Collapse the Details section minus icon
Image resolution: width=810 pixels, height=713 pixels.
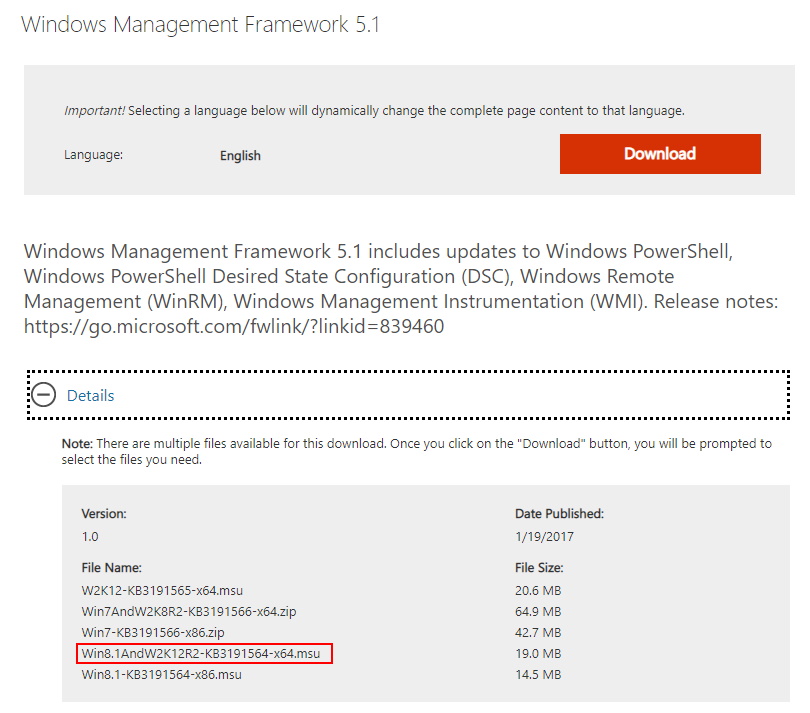(x=43, y=395)
